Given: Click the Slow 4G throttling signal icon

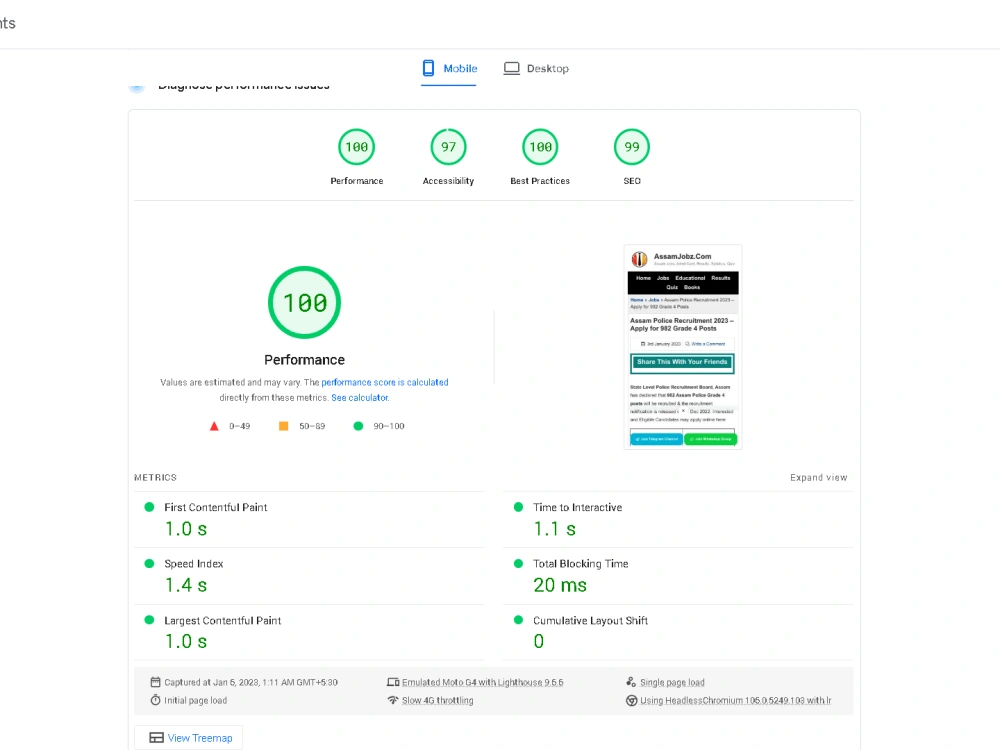Looking at the screenshot, I should (393, 700).
